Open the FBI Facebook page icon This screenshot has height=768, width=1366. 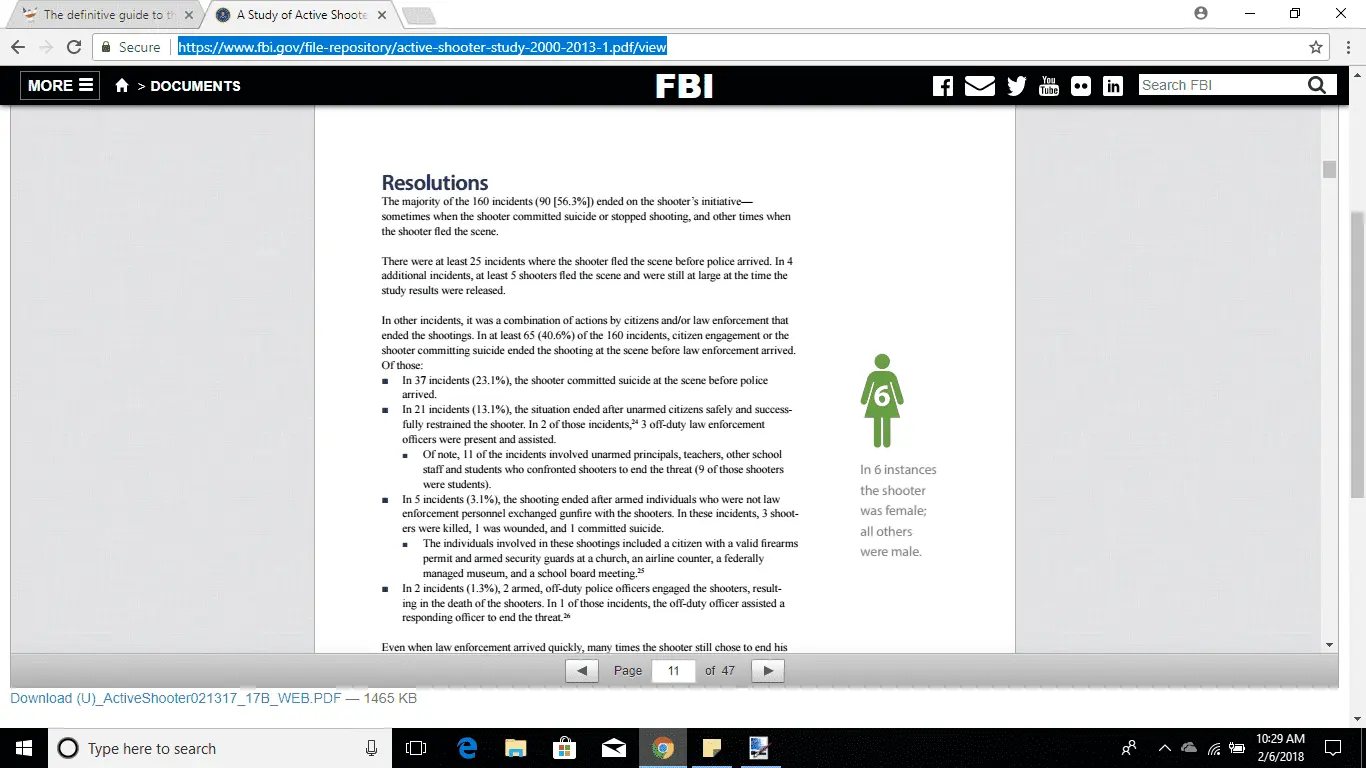pos(942,86)
